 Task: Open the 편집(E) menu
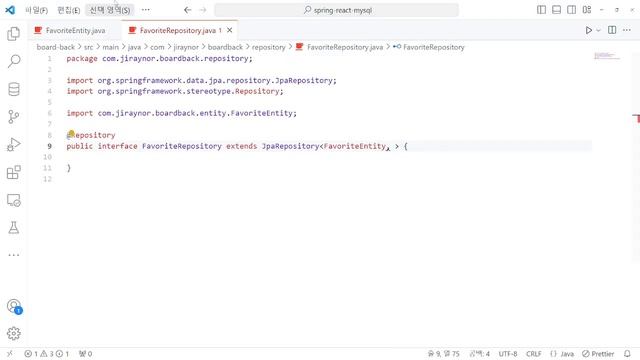click(68, 10)
